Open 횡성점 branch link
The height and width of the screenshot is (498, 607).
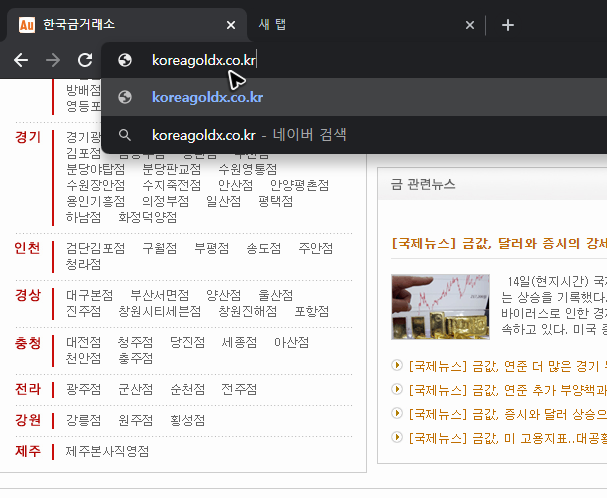[x=187, y=421]
